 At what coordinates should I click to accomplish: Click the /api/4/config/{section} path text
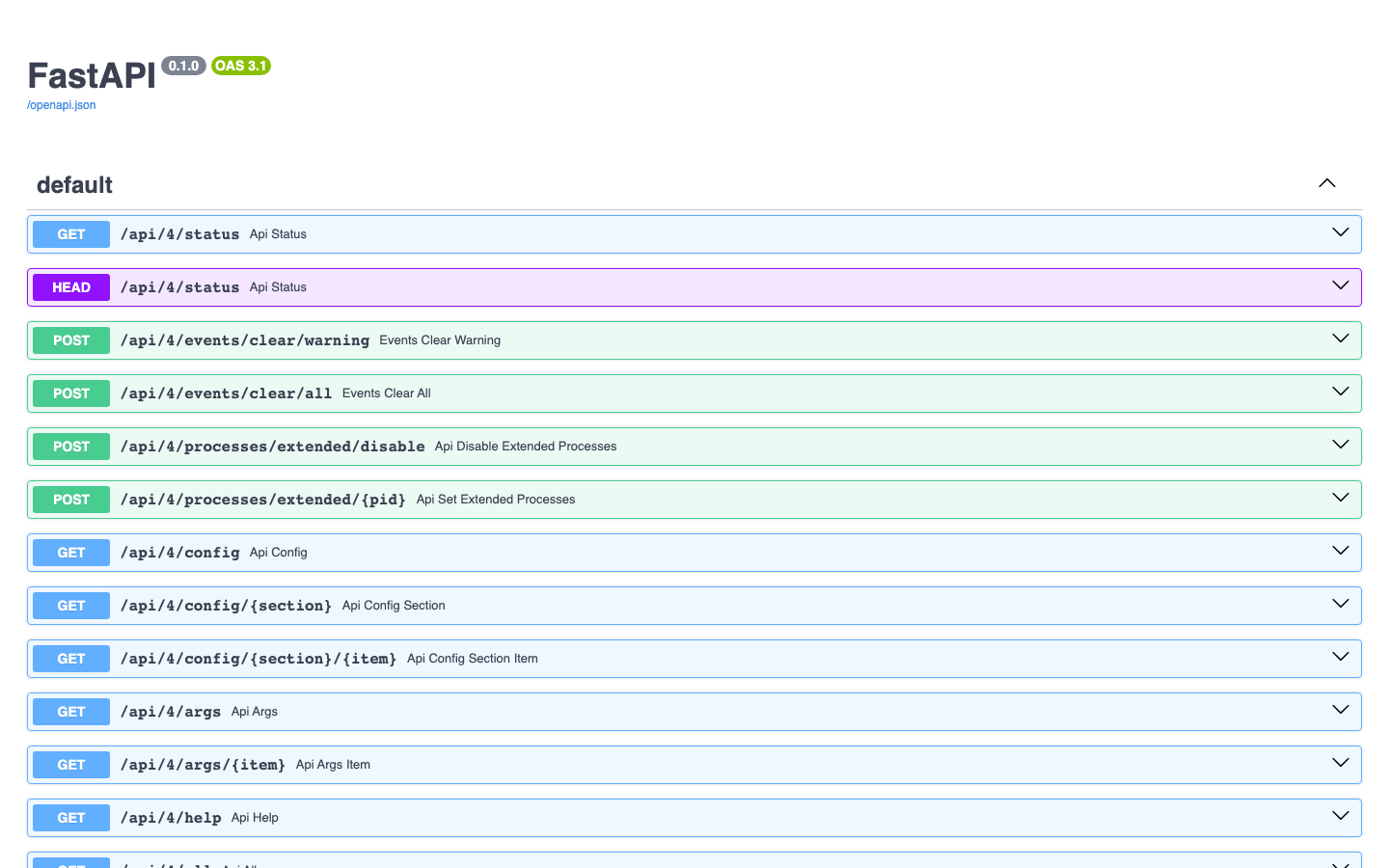pos(227,606)
